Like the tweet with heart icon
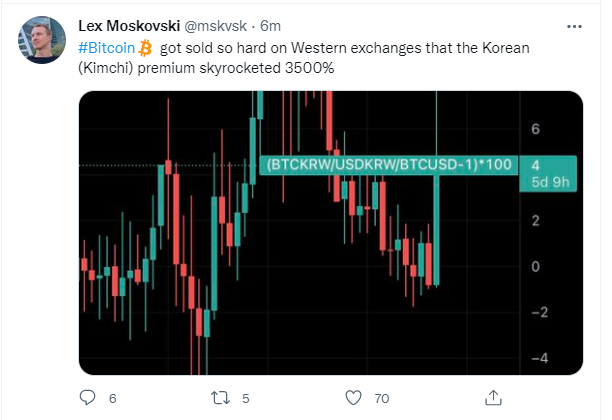This screenshot has height=420, width=612. pos(354,398)
